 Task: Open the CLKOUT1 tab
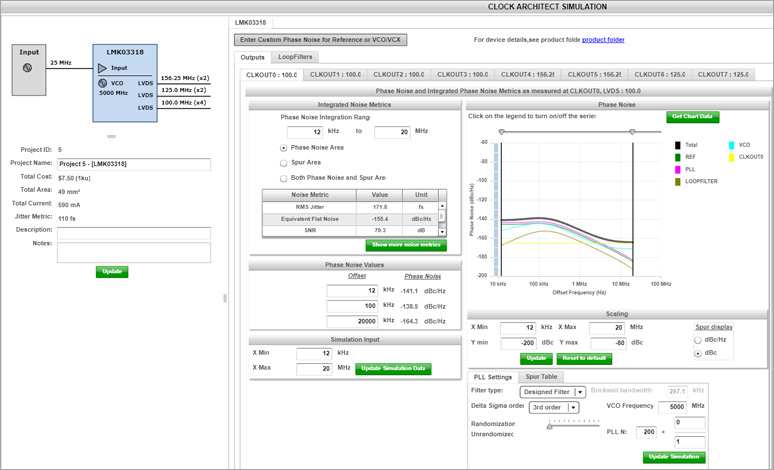[335, 75]
